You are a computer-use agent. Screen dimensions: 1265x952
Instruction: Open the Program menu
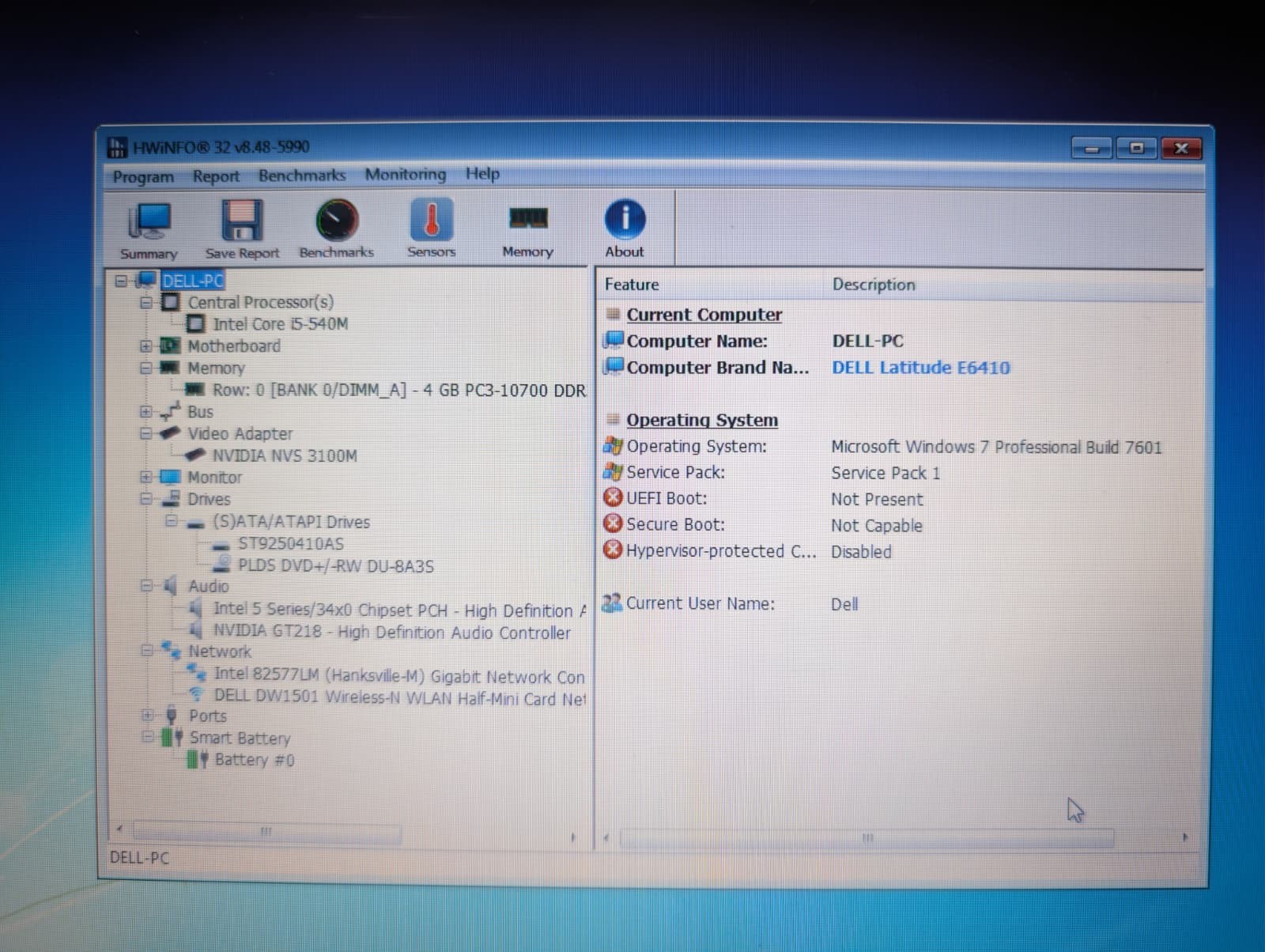tap(143, 176)
